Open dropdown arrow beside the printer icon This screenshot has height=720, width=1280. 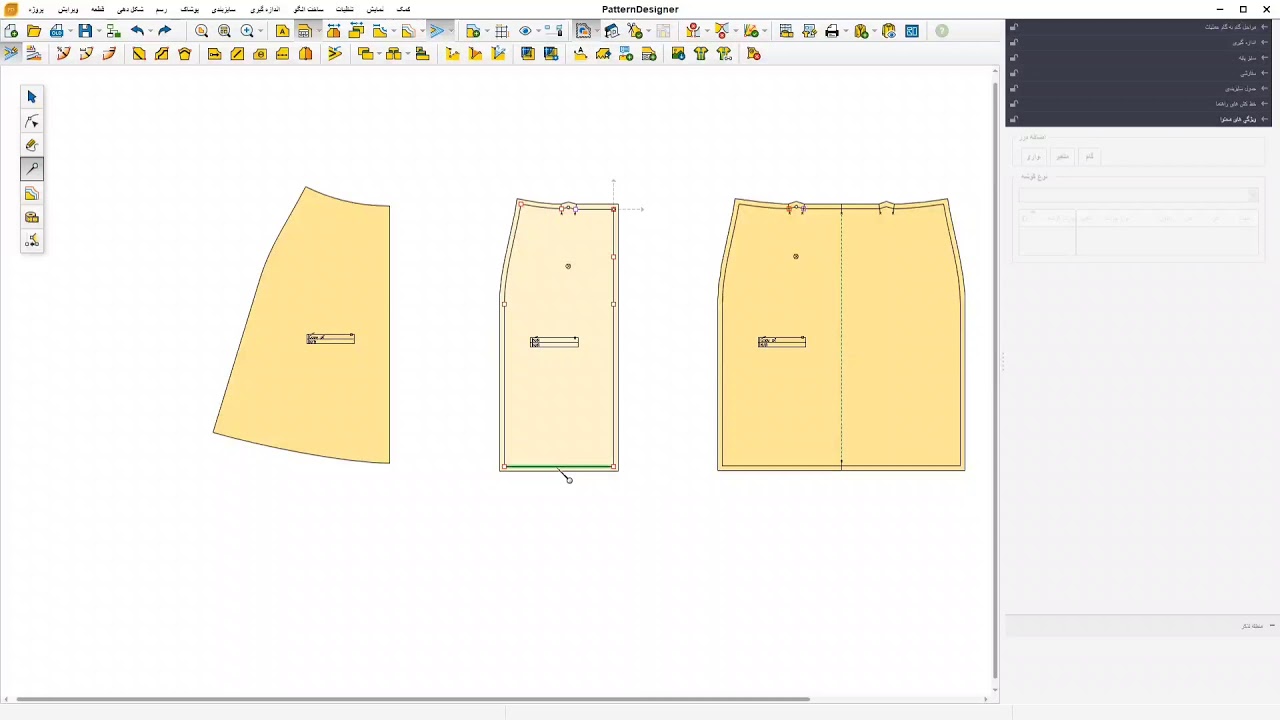[846, 31]
